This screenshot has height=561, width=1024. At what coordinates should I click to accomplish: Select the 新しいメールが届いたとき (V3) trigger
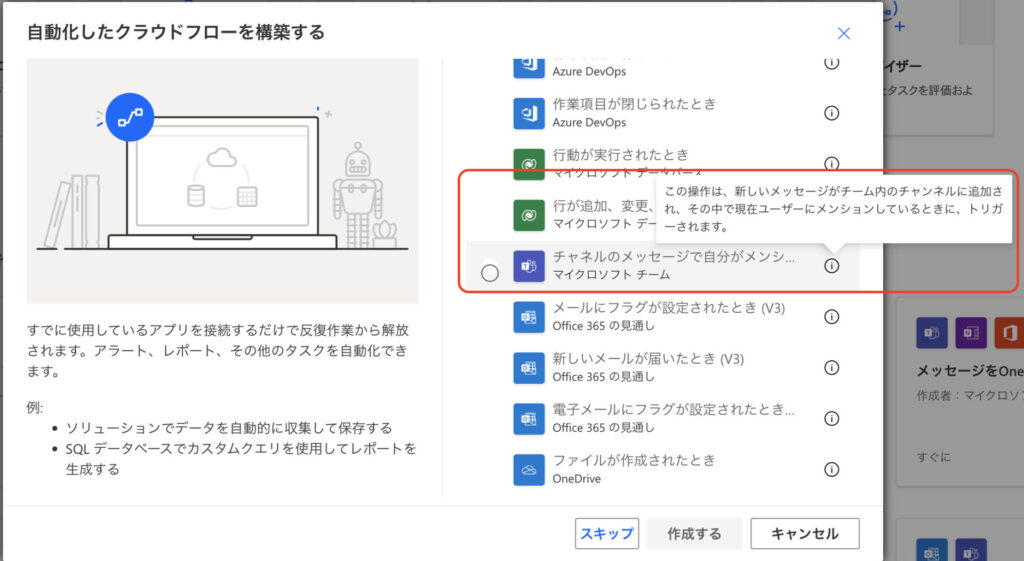tap(648, 359)
